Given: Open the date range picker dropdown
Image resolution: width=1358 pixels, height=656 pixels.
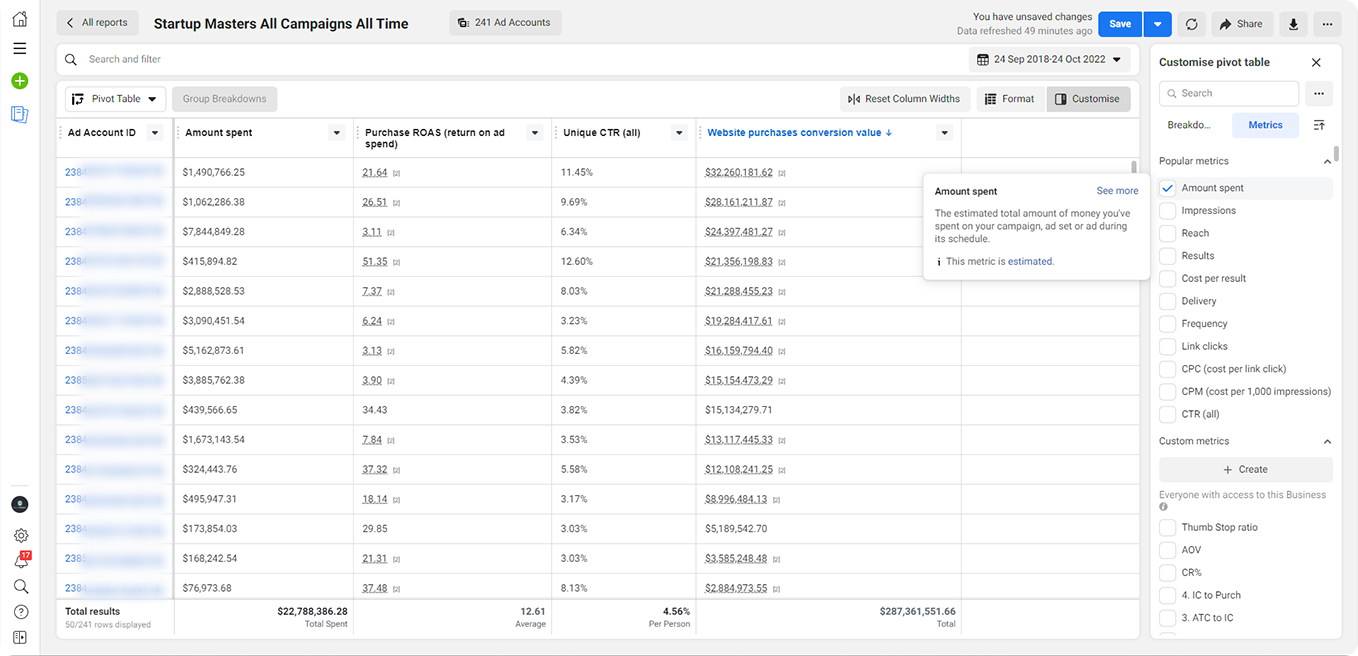Looking at the screenshot, I should click(x=1049, y=59).
